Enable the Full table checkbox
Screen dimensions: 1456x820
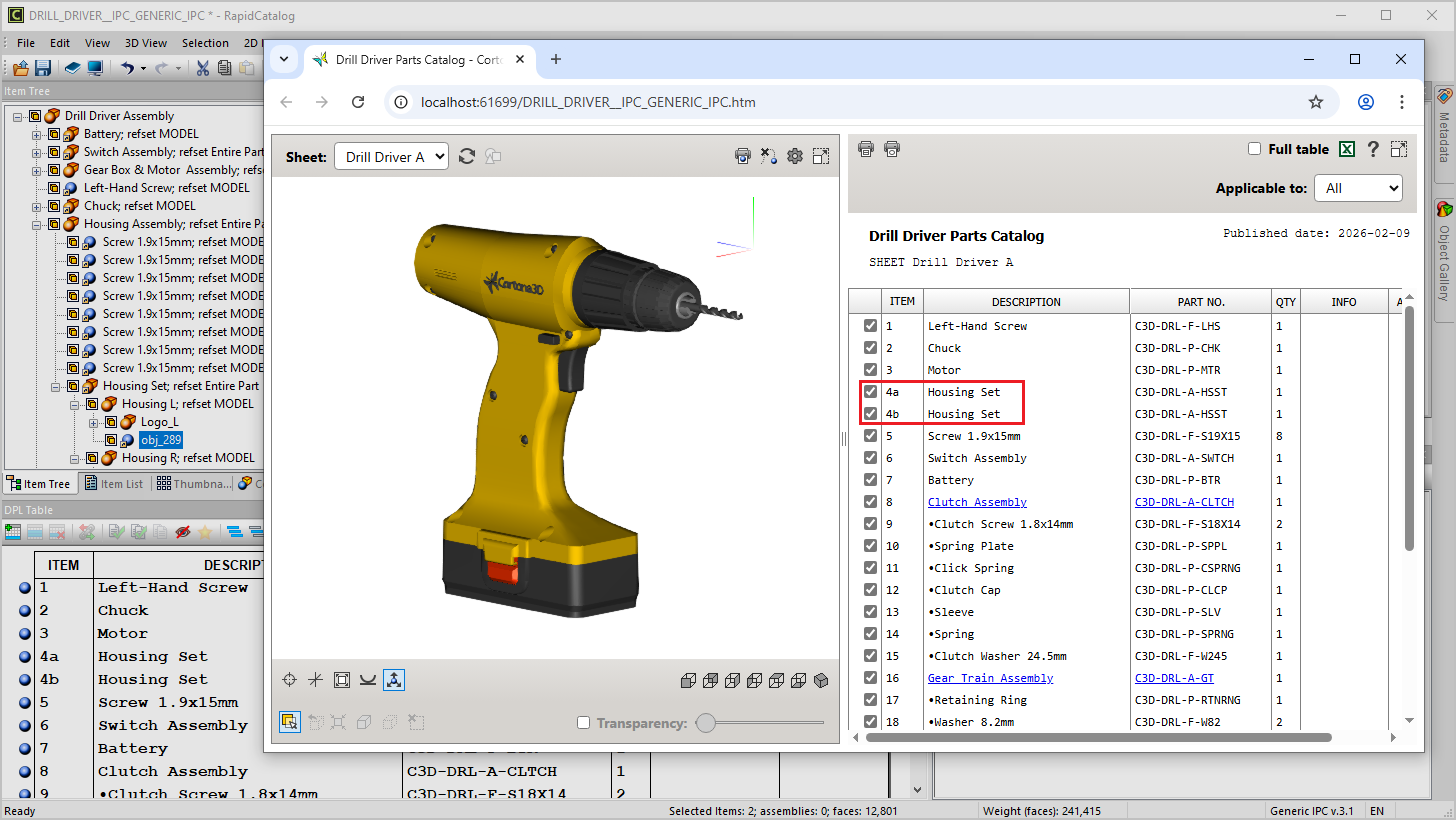pos(1254,149)
